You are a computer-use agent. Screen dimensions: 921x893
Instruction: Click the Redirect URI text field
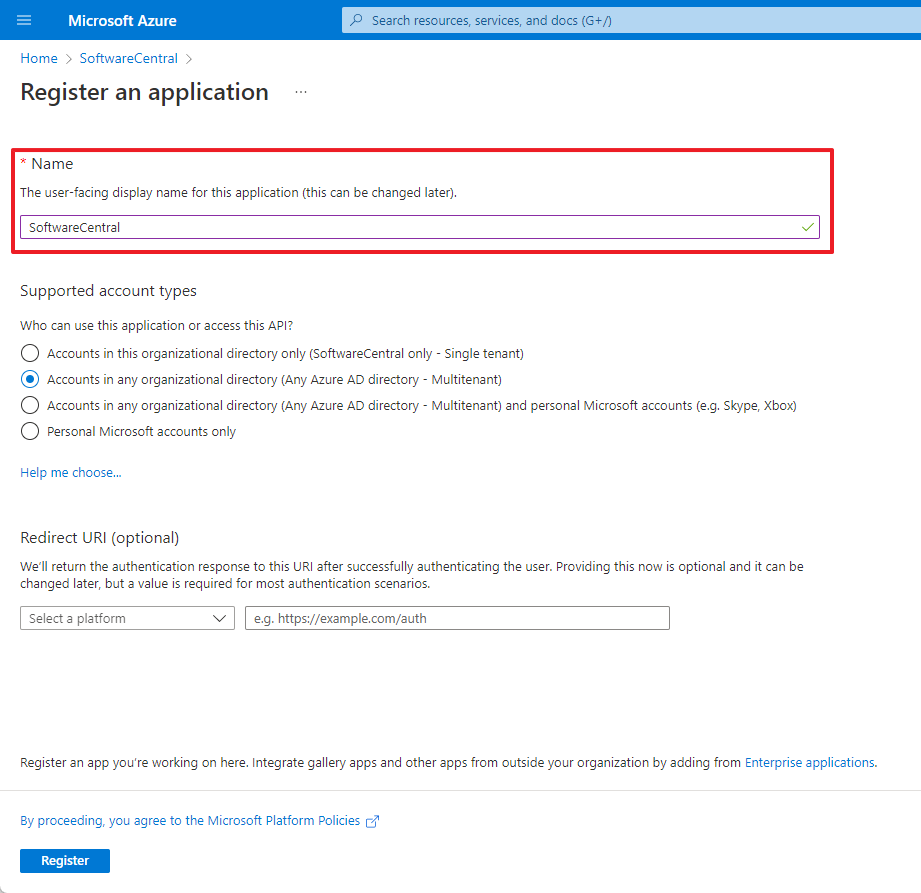pos(457,618)
